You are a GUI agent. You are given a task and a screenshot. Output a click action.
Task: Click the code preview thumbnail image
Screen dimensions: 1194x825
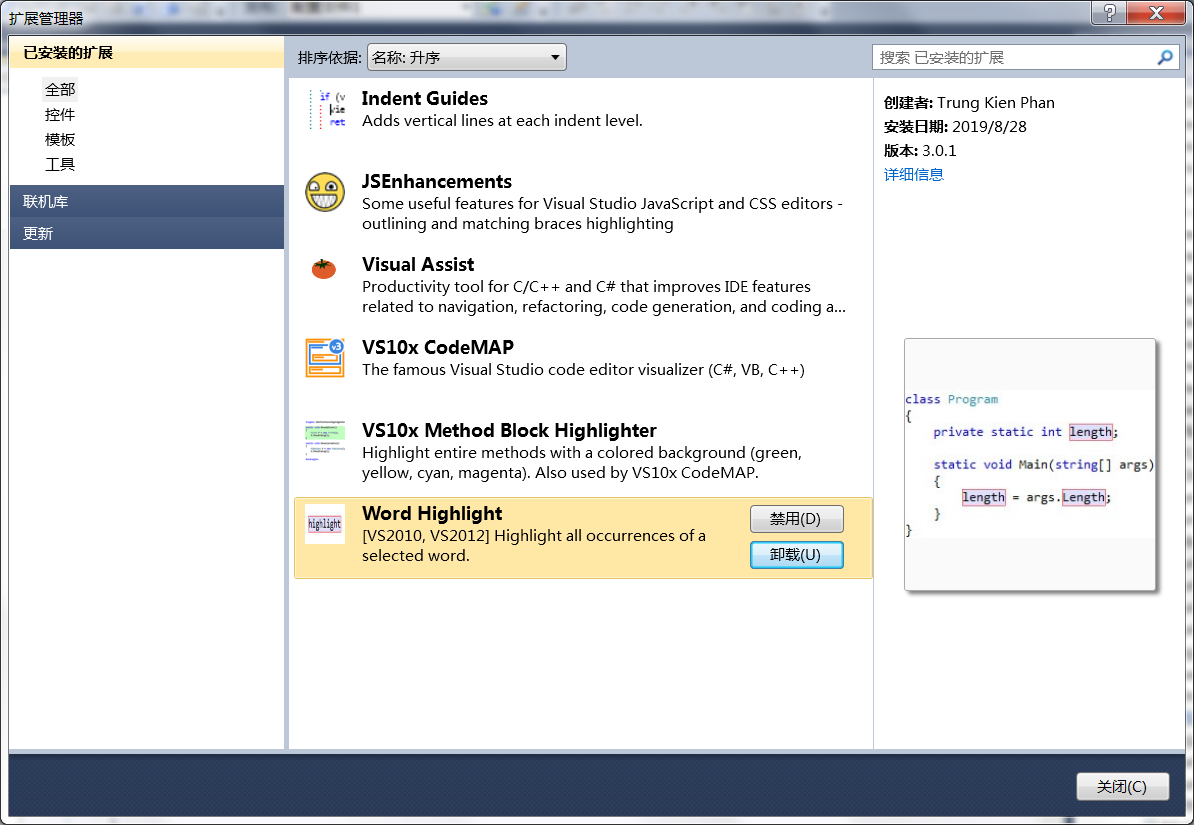(x=1030, y=464)
